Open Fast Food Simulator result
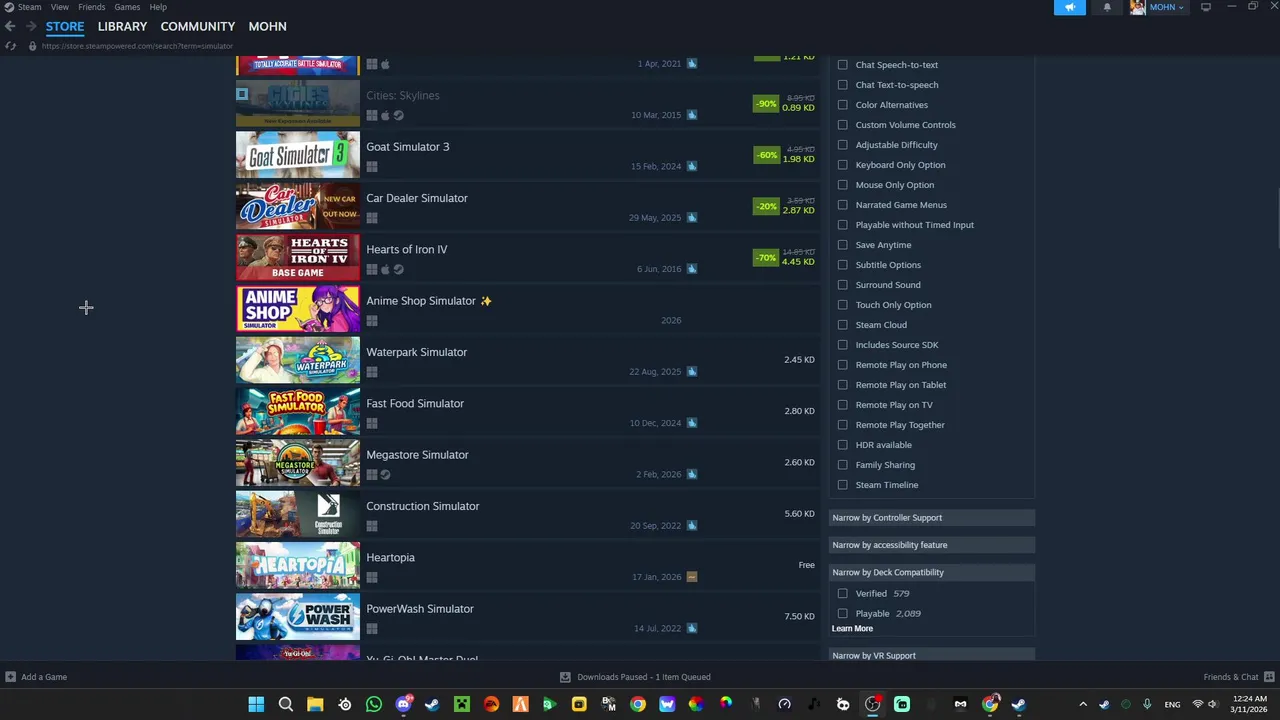Screen dimensions: 1280x720 (528, 411)
